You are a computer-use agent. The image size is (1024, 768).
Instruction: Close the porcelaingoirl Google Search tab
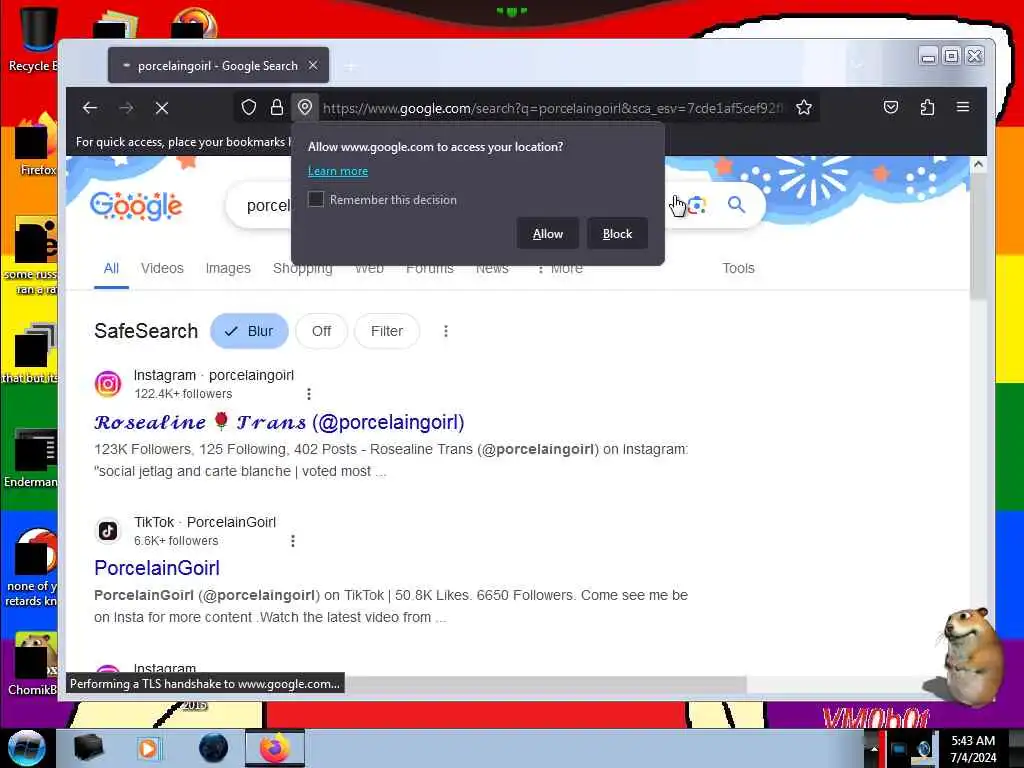tap(313, 65)
